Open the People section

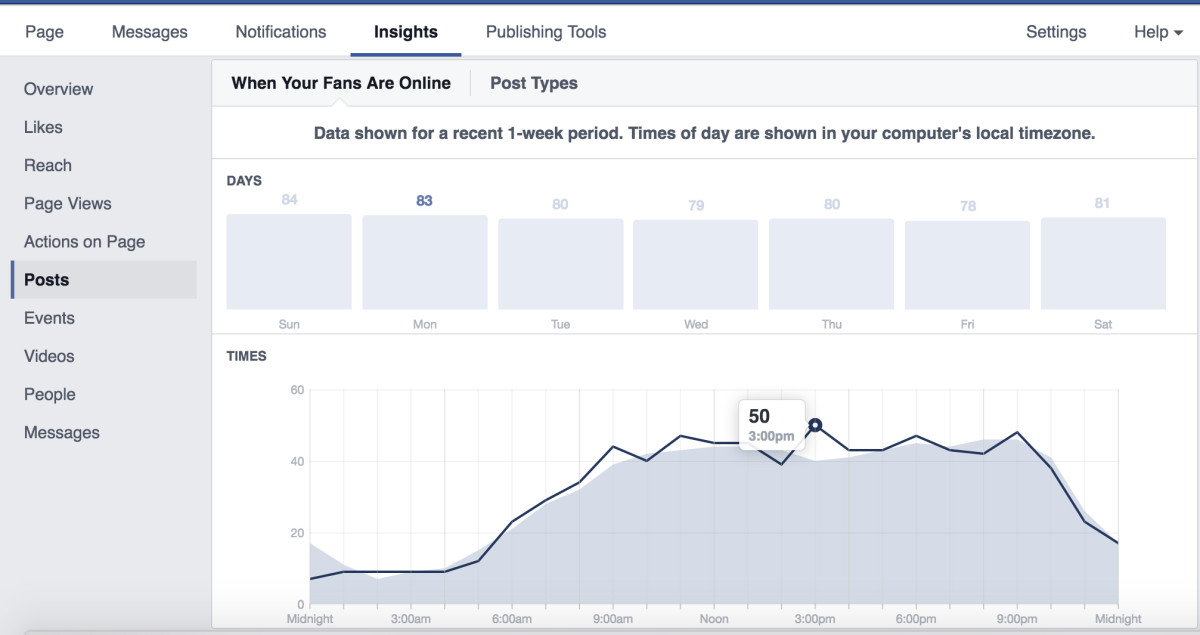(x=49, y=393)
